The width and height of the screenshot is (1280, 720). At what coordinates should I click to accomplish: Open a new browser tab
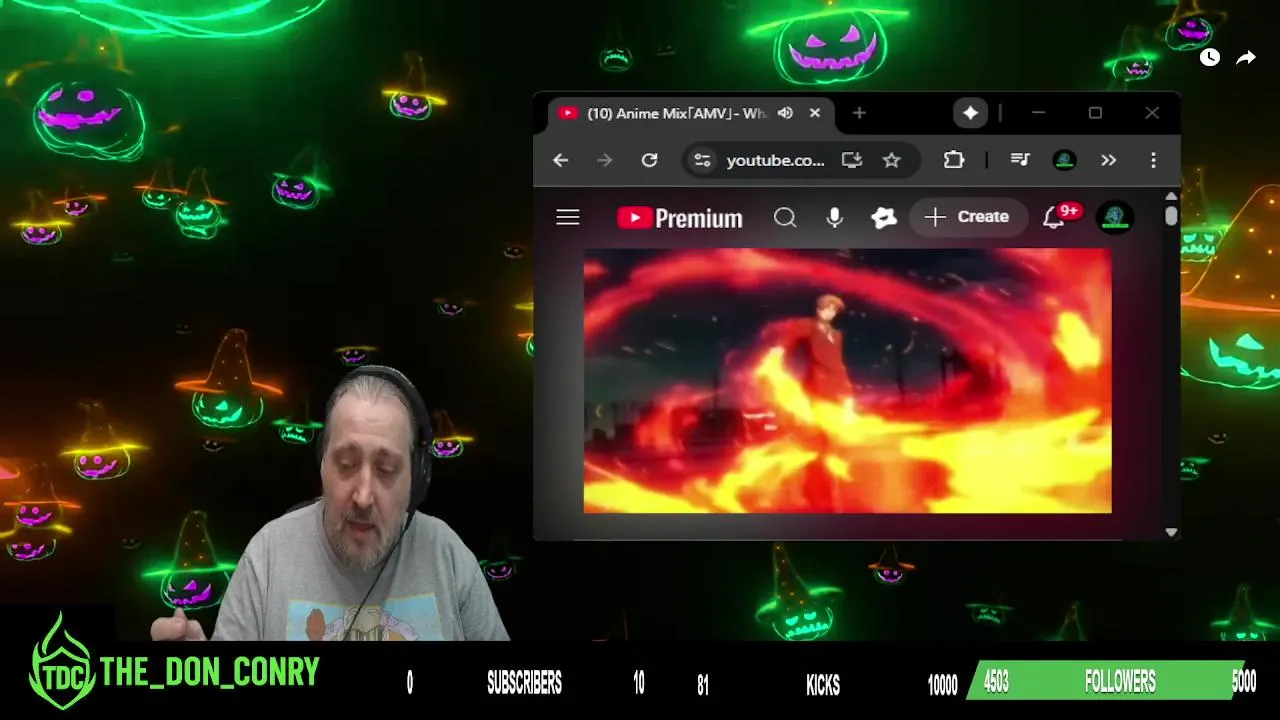click(x=859, y=113)
